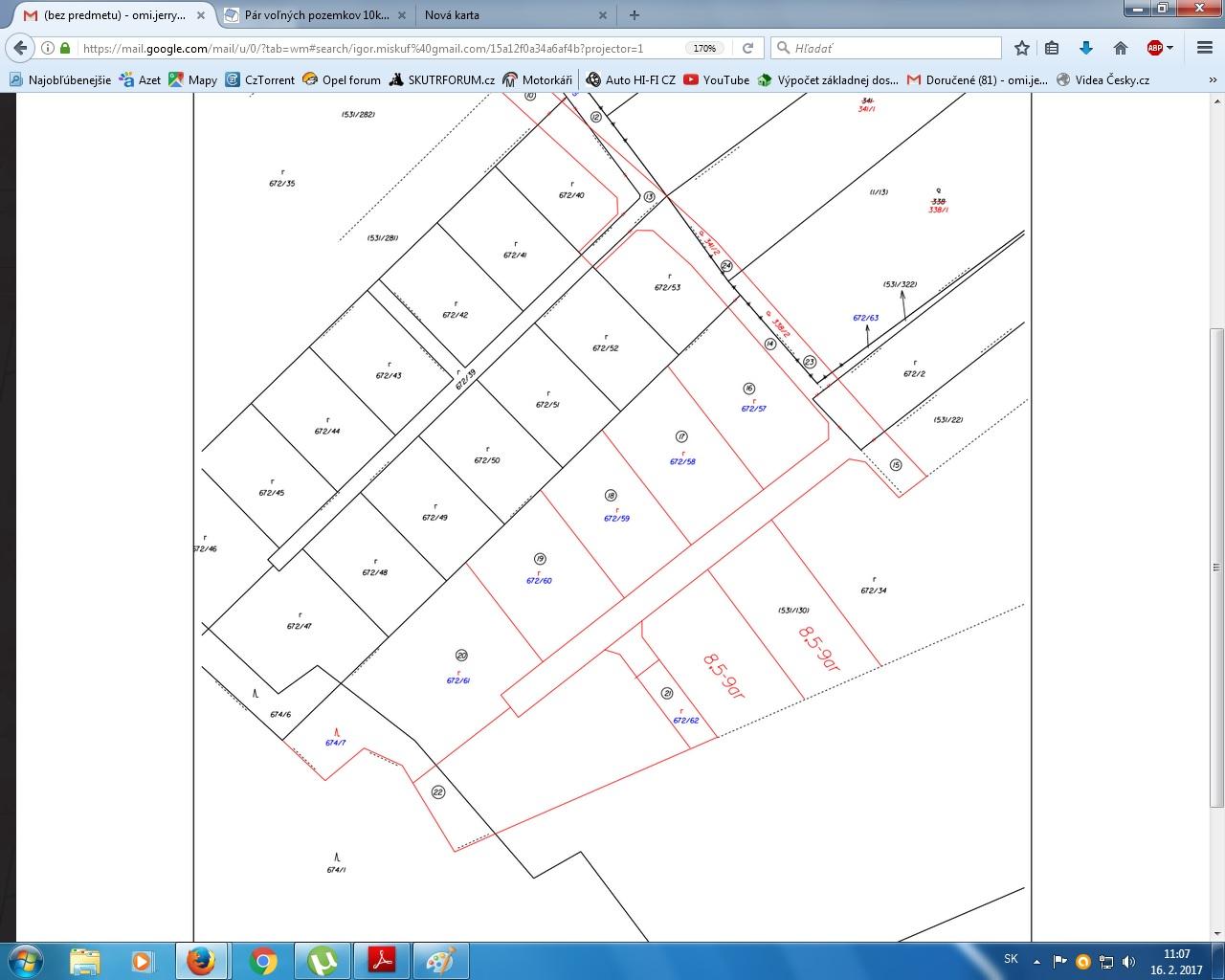Open the Firefox hamburger menu

click(1205, 48)
